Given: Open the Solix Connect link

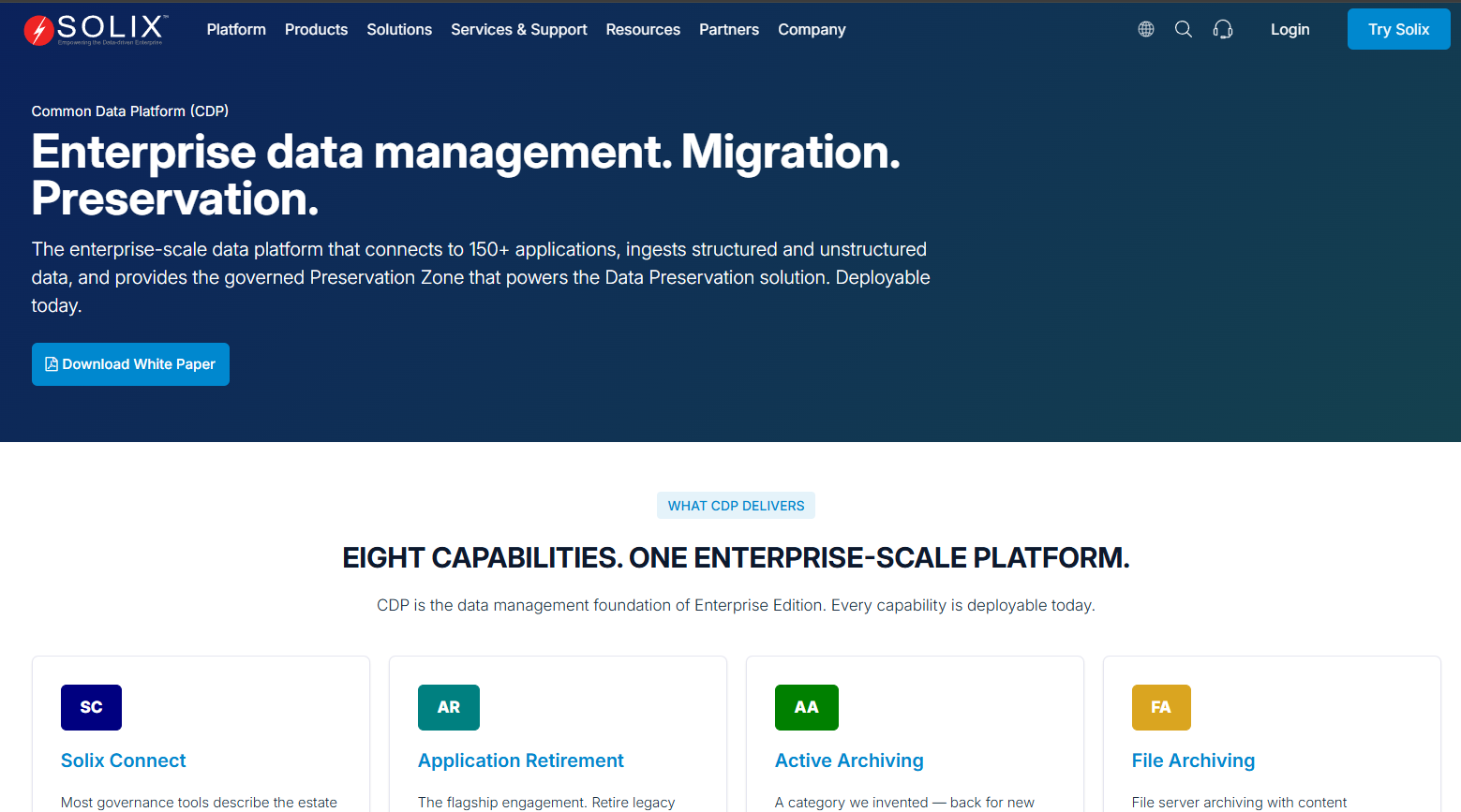Looking at the screenshot, I should pyautogui.click(x=124, y=760).
